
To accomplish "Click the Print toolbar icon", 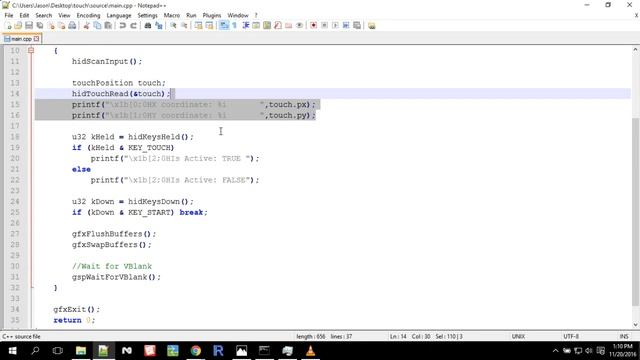I will [72, 25].
